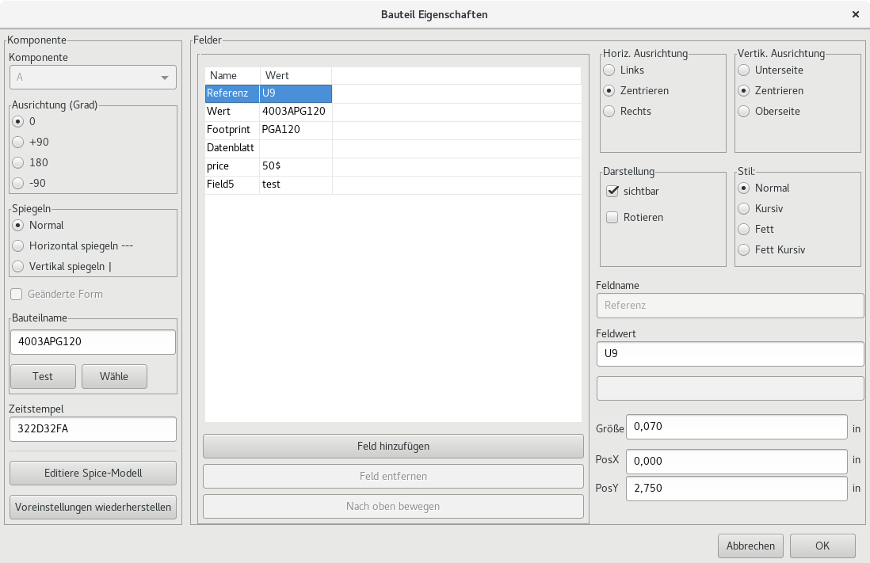
Task: Select 180 degree orientation
Action: click(x=18, y=162)
